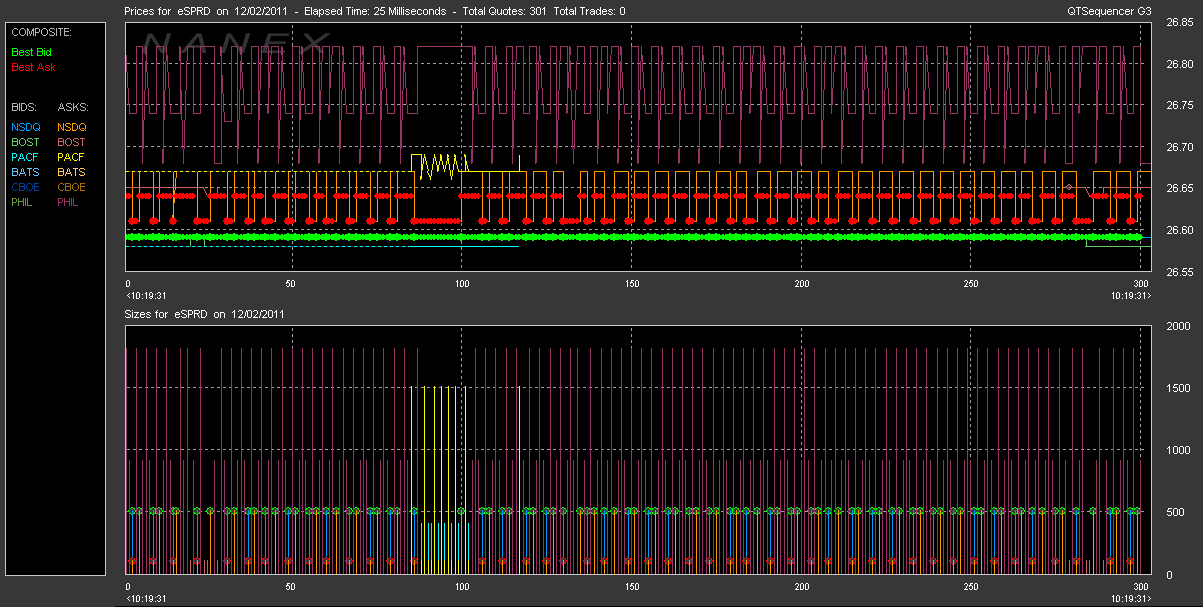This screenshot has width=1203, height=607.
Task: Click quote number 150 under the sizes chart
Action: (x=631, y=587)
